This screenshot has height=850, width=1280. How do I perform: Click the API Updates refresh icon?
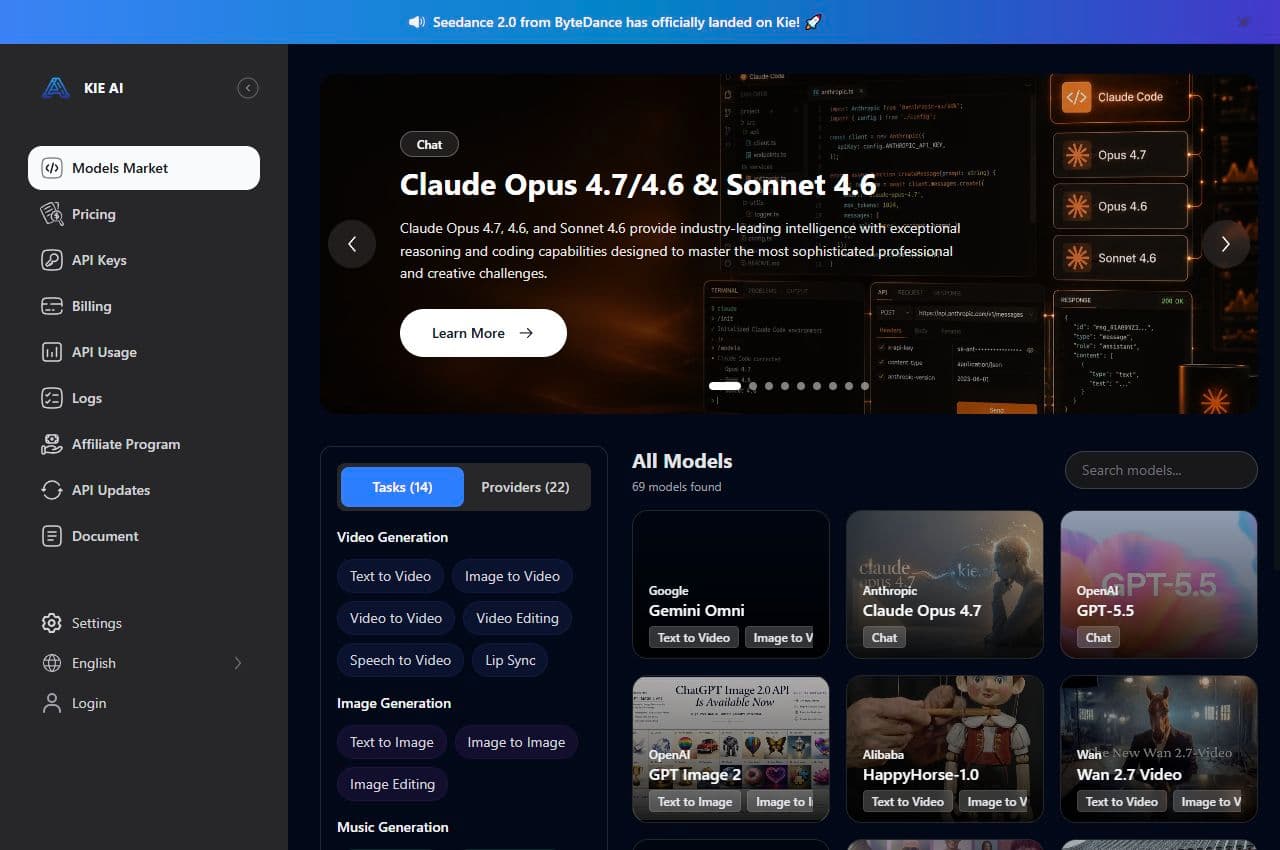pos(51,490)
